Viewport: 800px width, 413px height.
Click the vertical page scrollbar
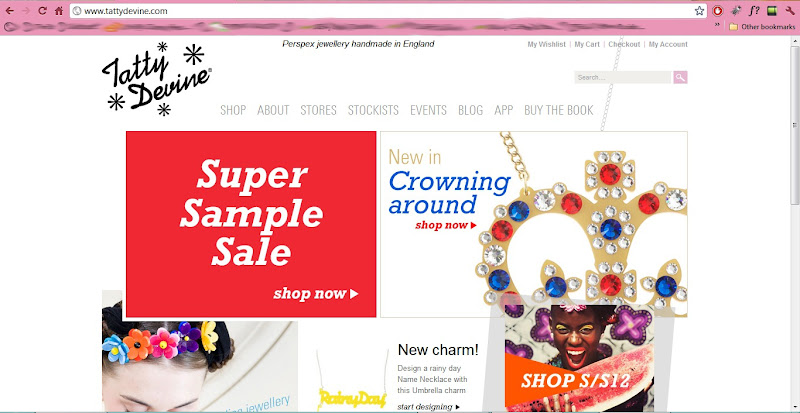[x=794, y=123]
